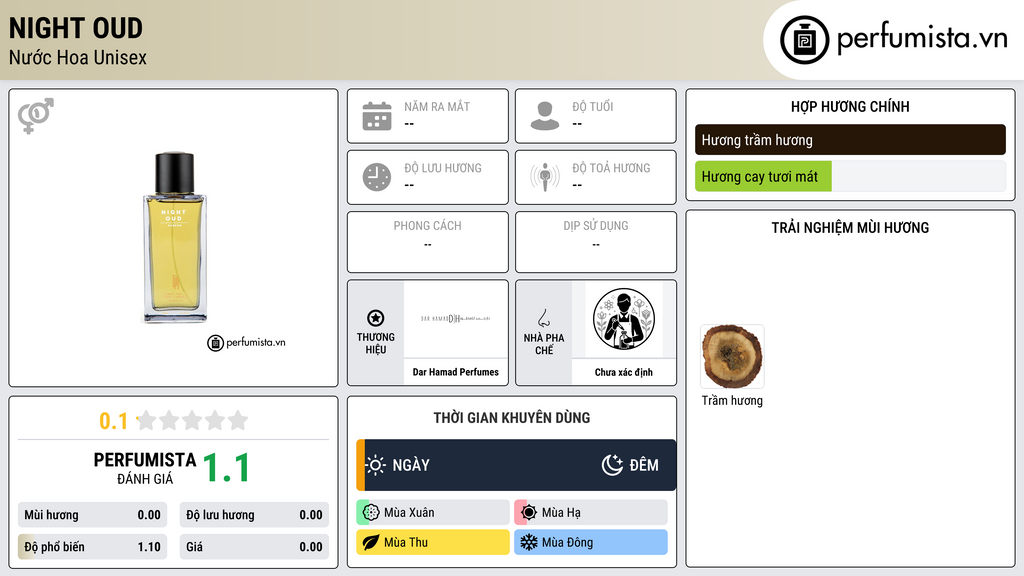Click the moon icon next to Đêm
Image resolution: width=1024 pixels, height=576 pixels.
(612, 465)
